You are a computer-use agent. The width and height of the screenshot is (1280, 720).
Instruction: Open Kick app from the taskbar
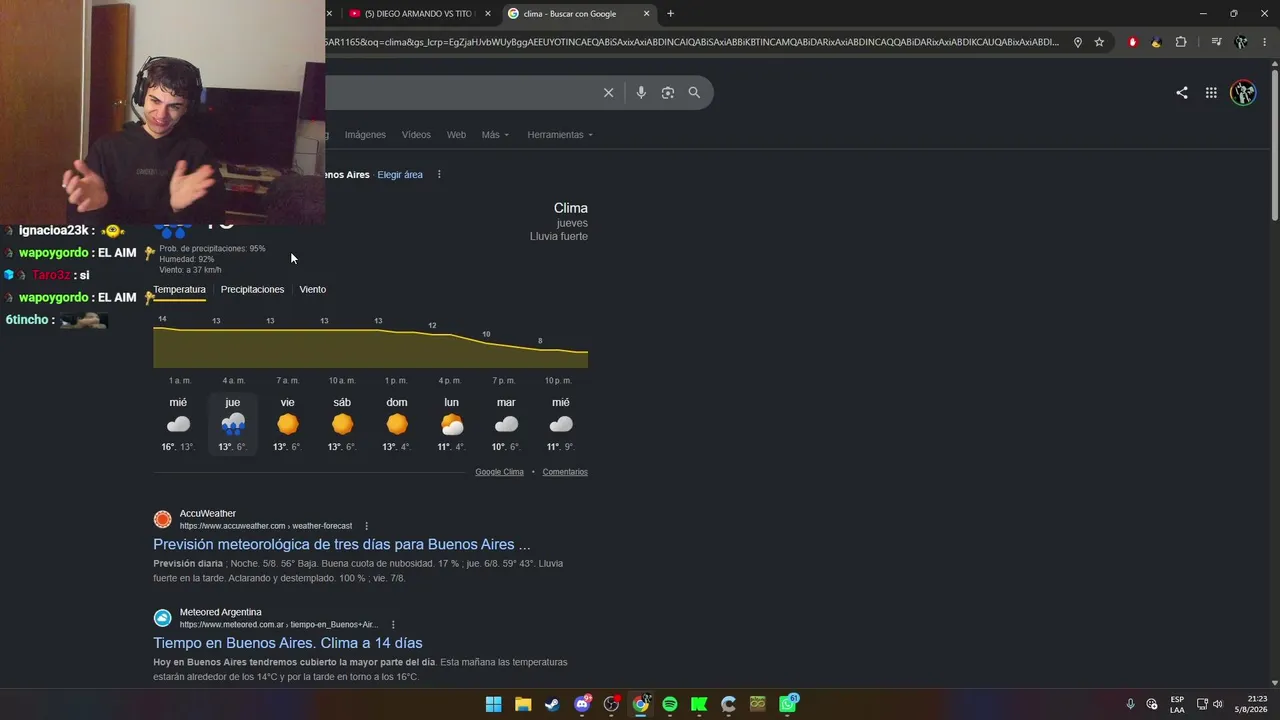[699, 704]
